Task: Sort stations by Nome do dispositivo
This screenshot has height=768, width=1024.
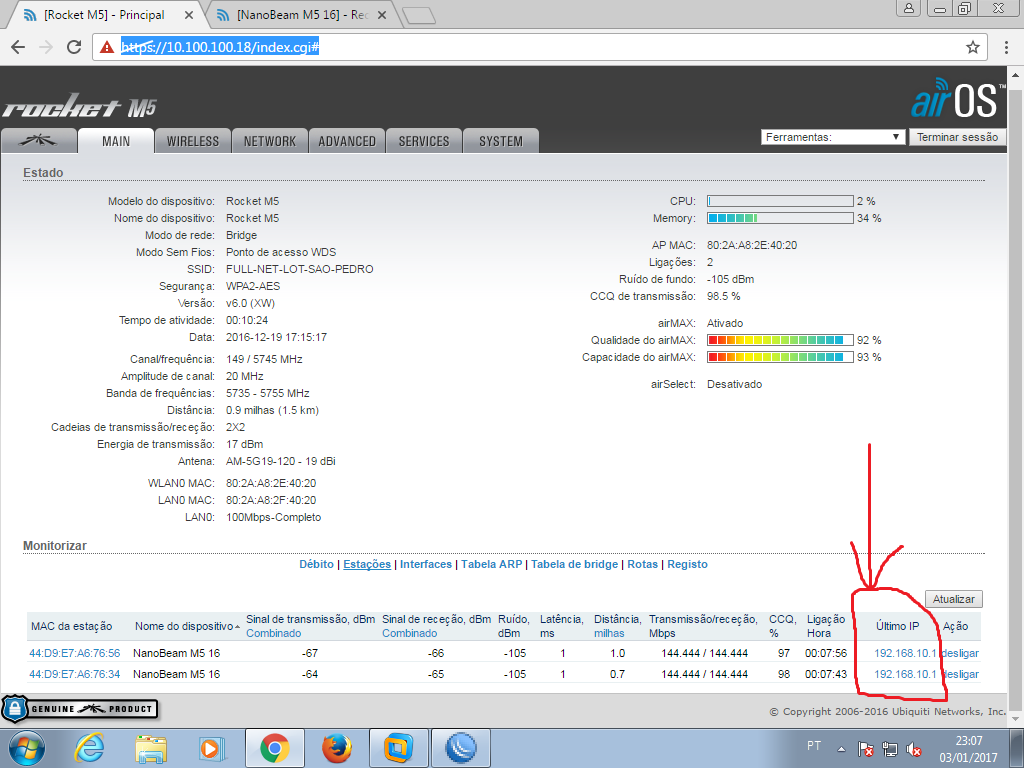Action: [185, 626]
